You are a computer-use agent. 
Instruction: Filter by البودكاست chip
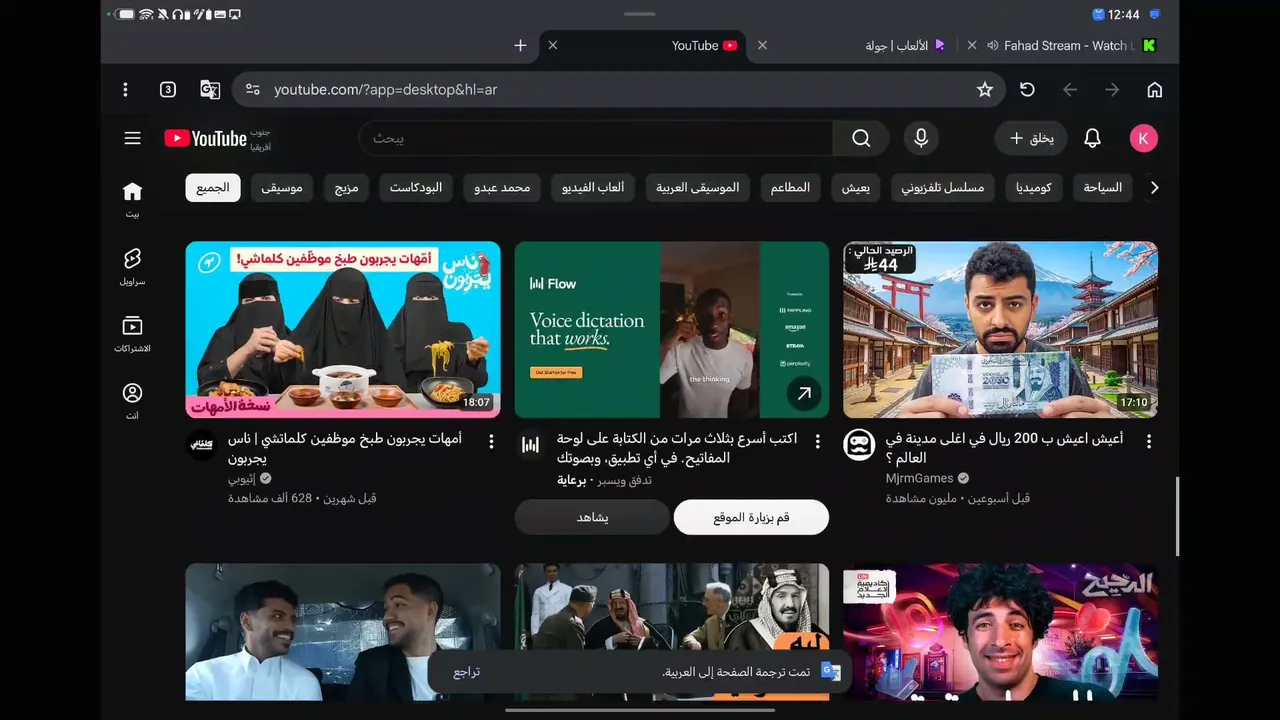[x=416, y=188]
